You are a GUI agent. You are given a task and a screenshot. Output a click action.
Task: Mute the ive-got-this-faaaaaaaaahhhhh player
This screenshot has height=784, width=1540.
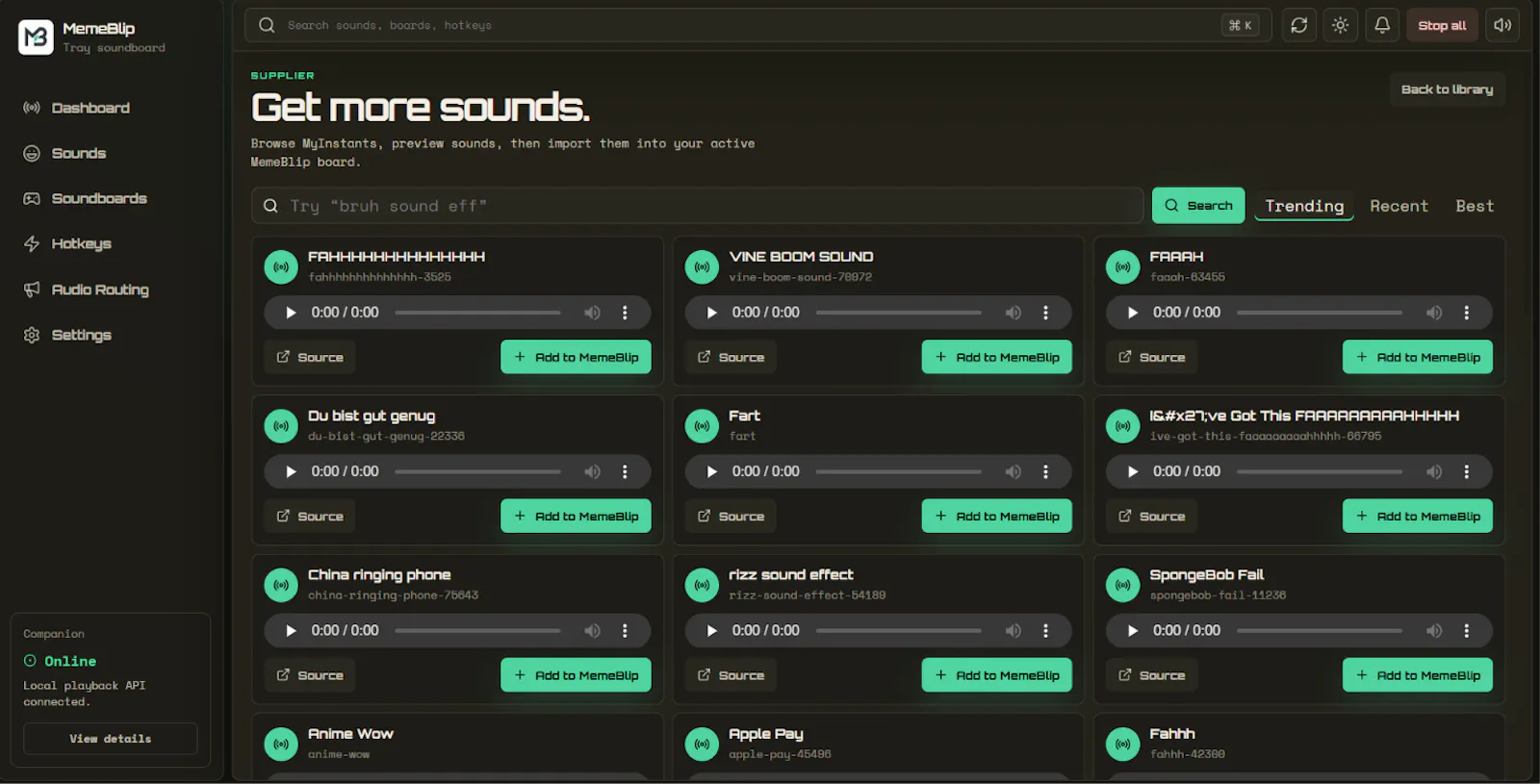[1434, 471]
